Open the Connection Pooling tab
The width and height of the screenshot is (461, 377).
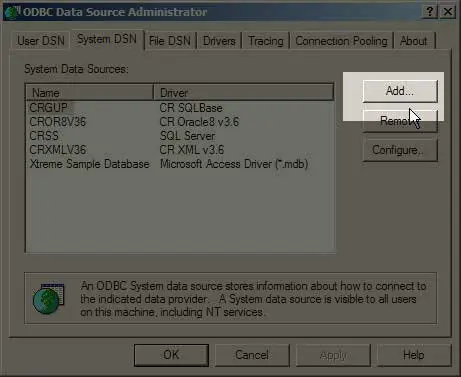341,41
